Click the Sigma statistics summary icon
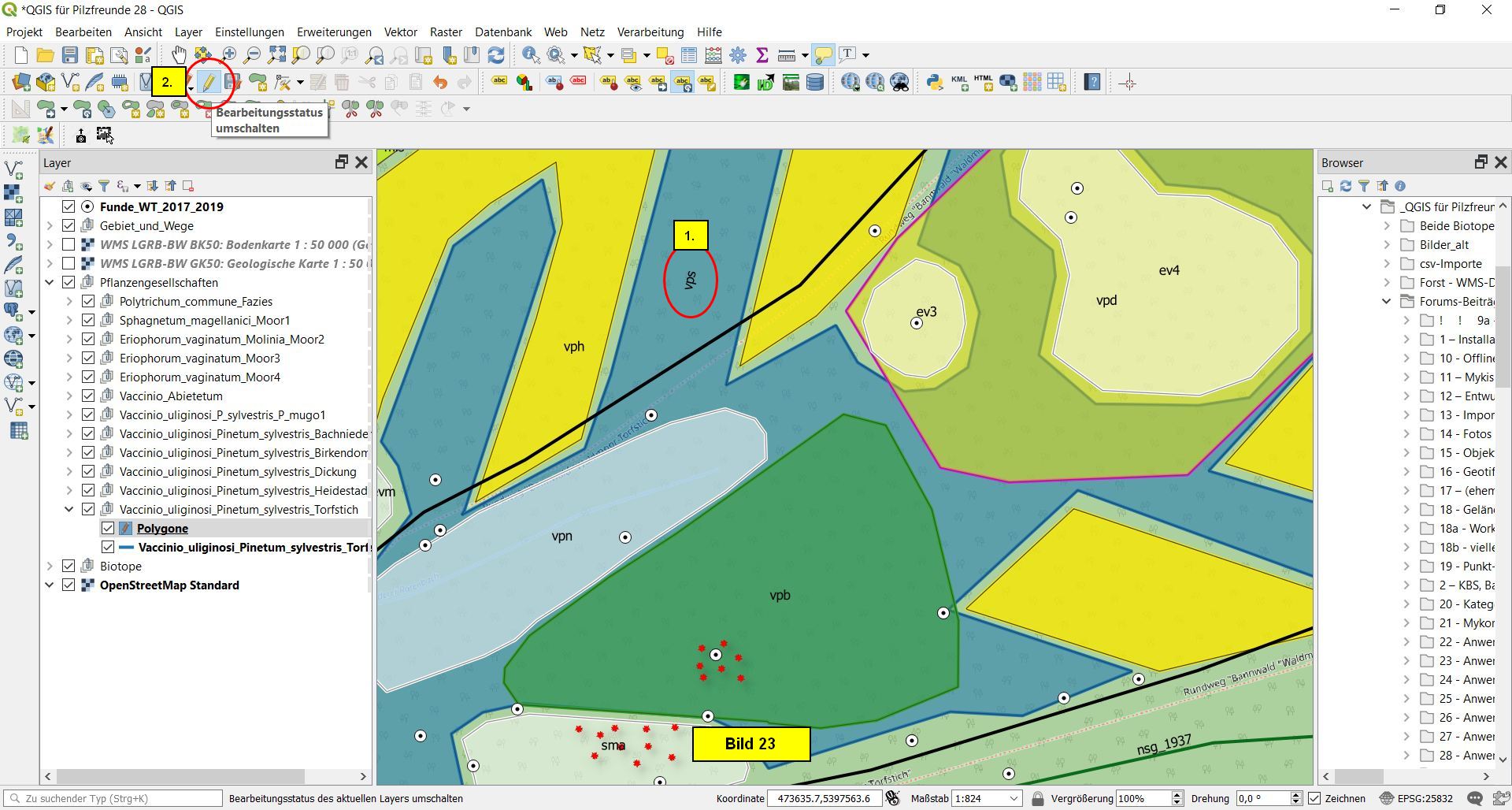Viewport: 1512px width, 810px height. [x=762, y=54]
